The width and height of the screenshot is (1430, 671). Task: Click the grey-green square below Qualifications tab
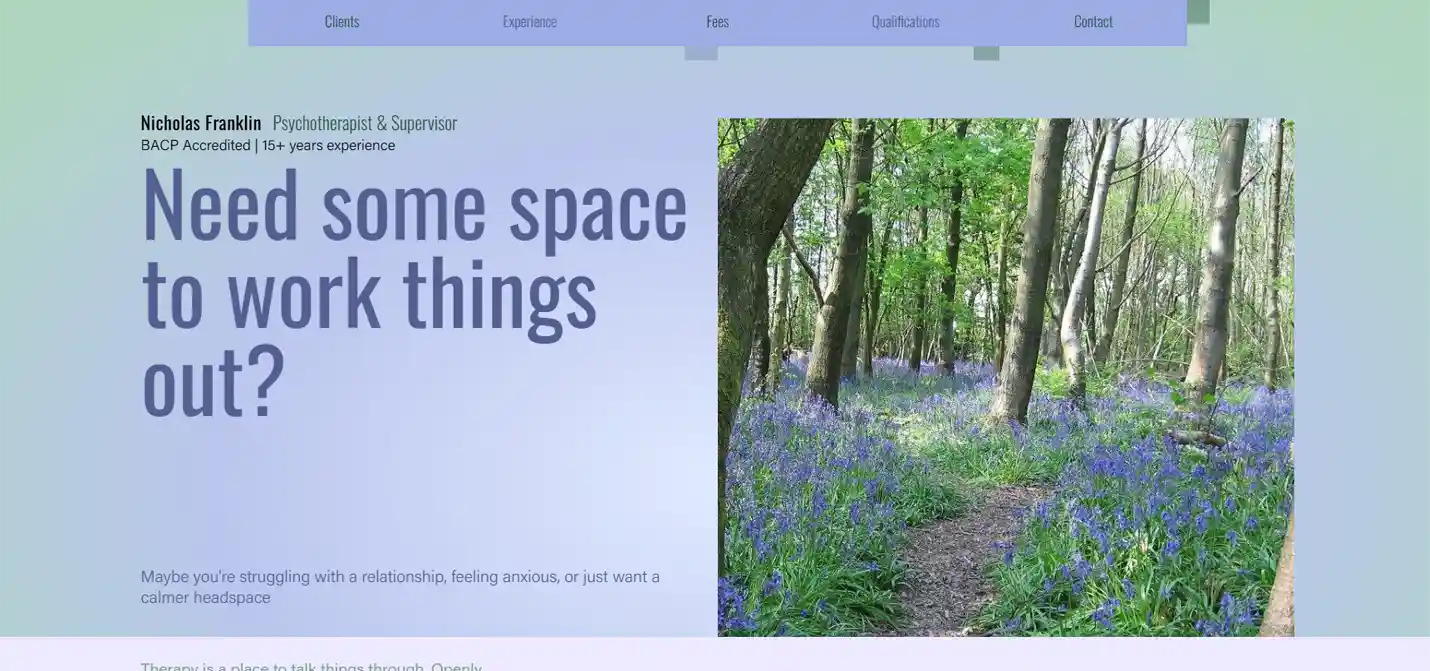[x=986, y=53]
